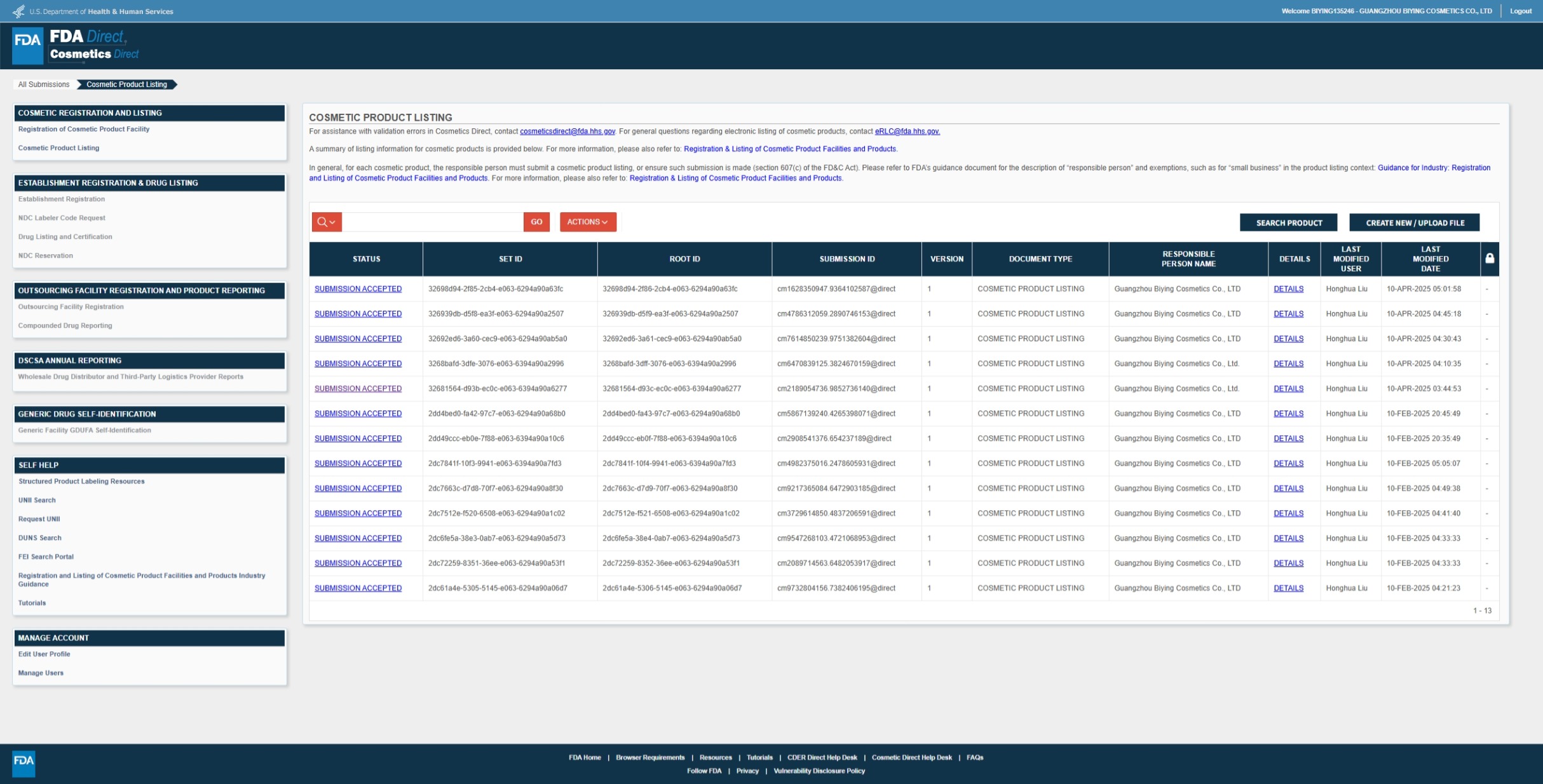Image resolution: width=1543 pixels, height=784 pixels.
Task: Click Logout at top right
Action: [1520, 11]
